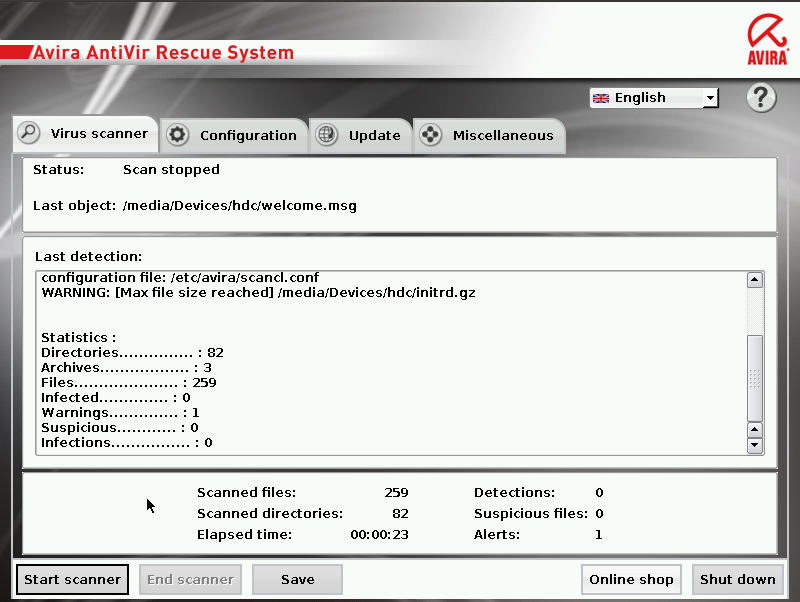Screen dimensions: 800x602
Task: Open help with the question mark icon
Action: pyautogui.click(x=761, y=97)
